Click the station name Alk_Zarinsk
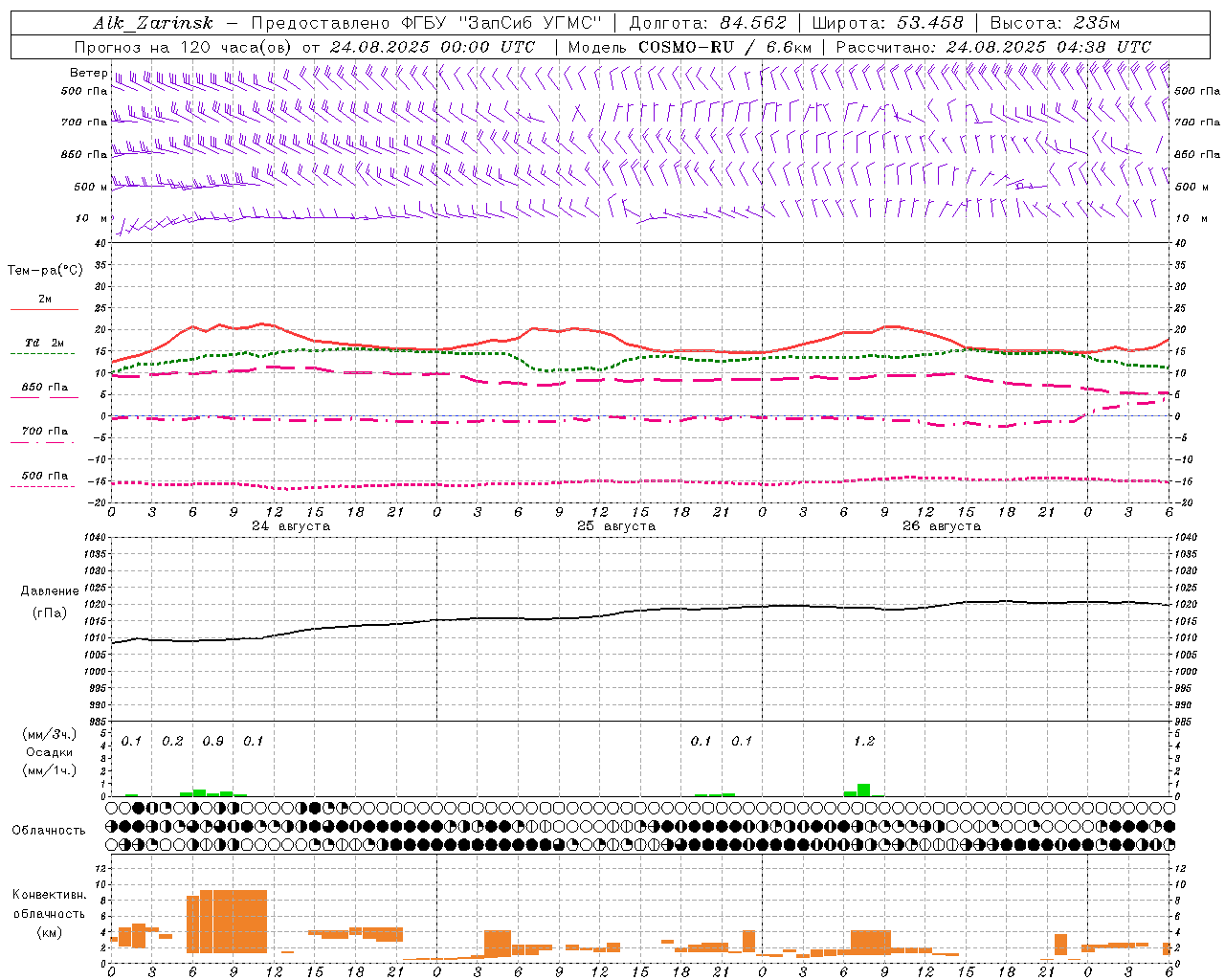This screenshot has height=980, width=1225. click(x=153, y=23)
